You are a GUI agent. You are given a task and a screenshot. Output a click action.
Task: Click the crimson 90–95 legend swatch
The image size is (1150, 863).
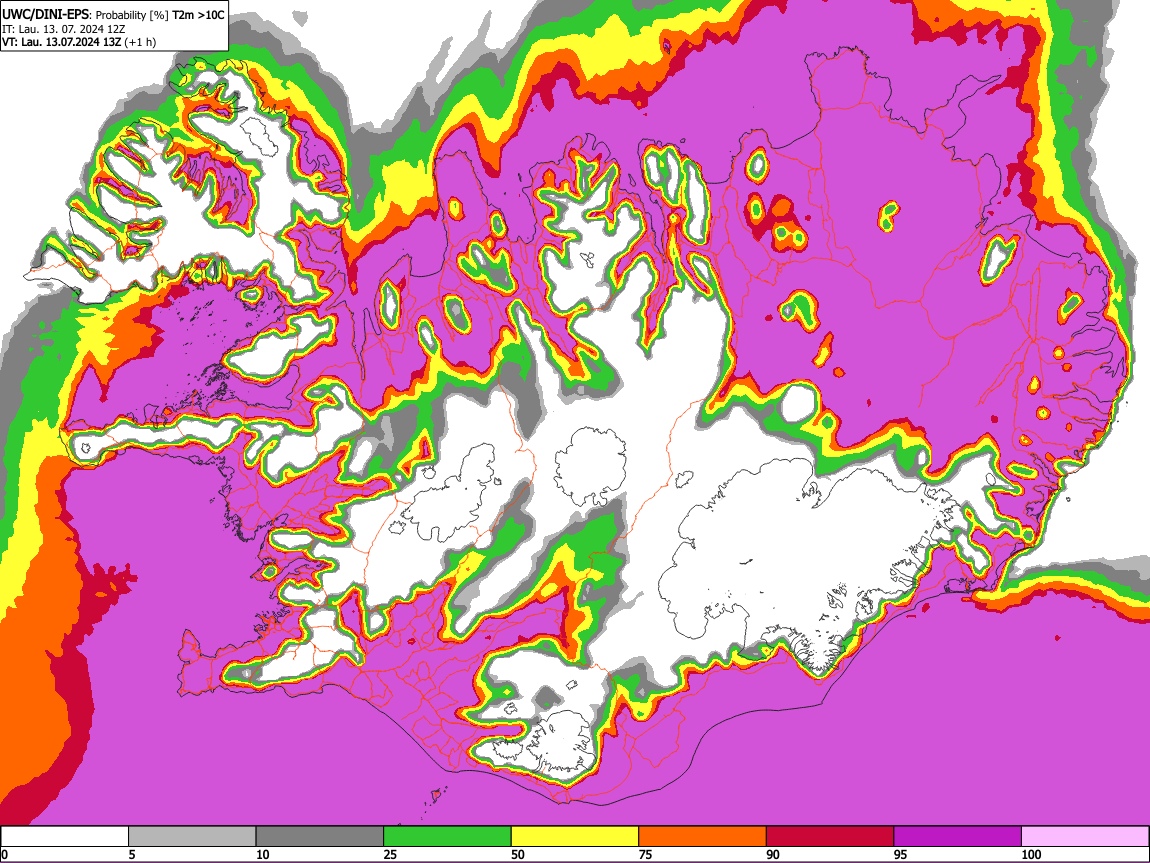[x=830, y=837]
